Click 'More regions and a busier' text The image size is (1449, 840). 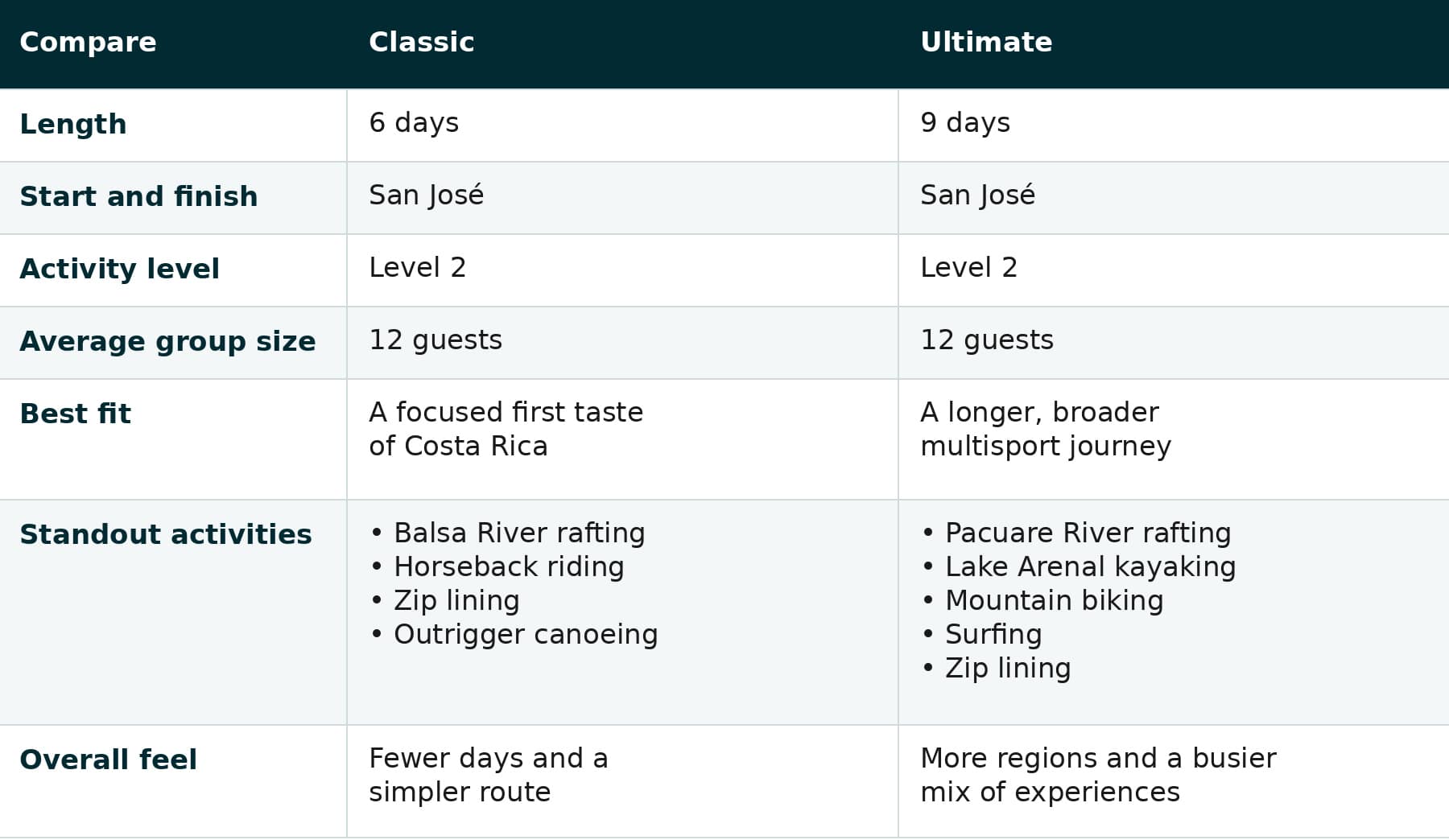(1098, 758)
